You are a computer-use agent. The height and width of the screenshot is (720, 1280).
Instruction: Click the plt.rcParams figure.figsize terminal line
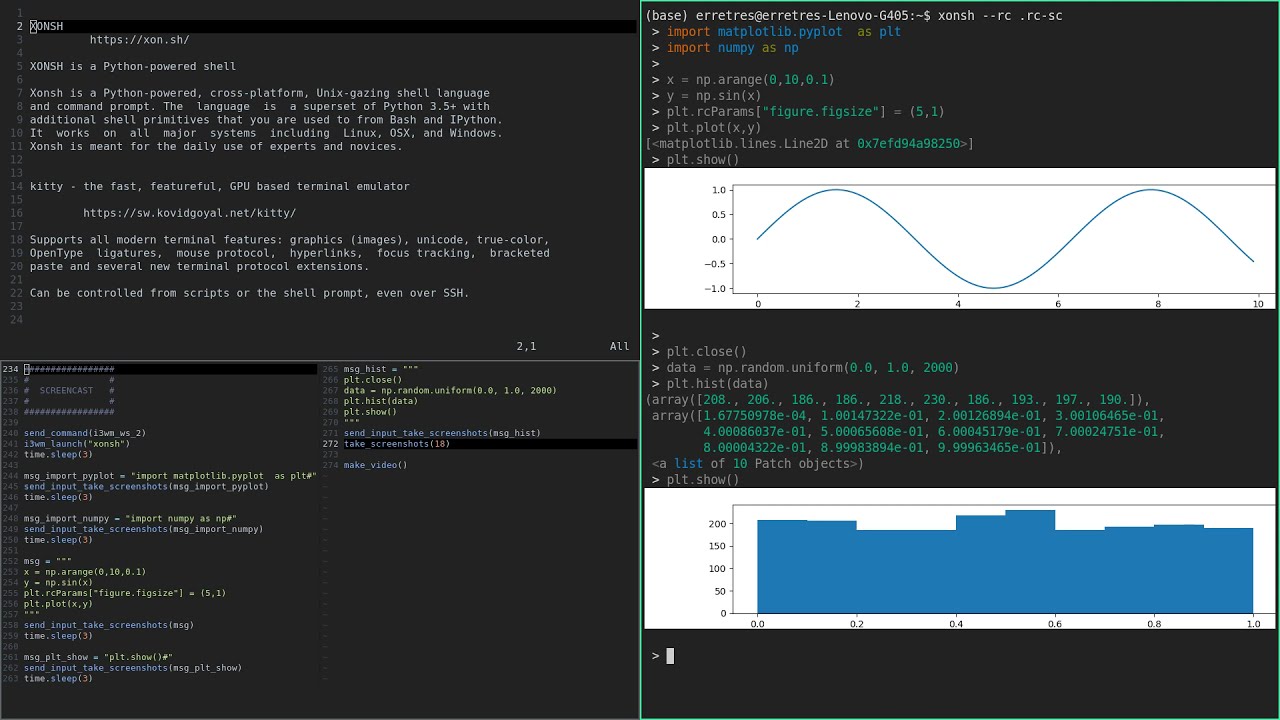click(x=806, y=112)
